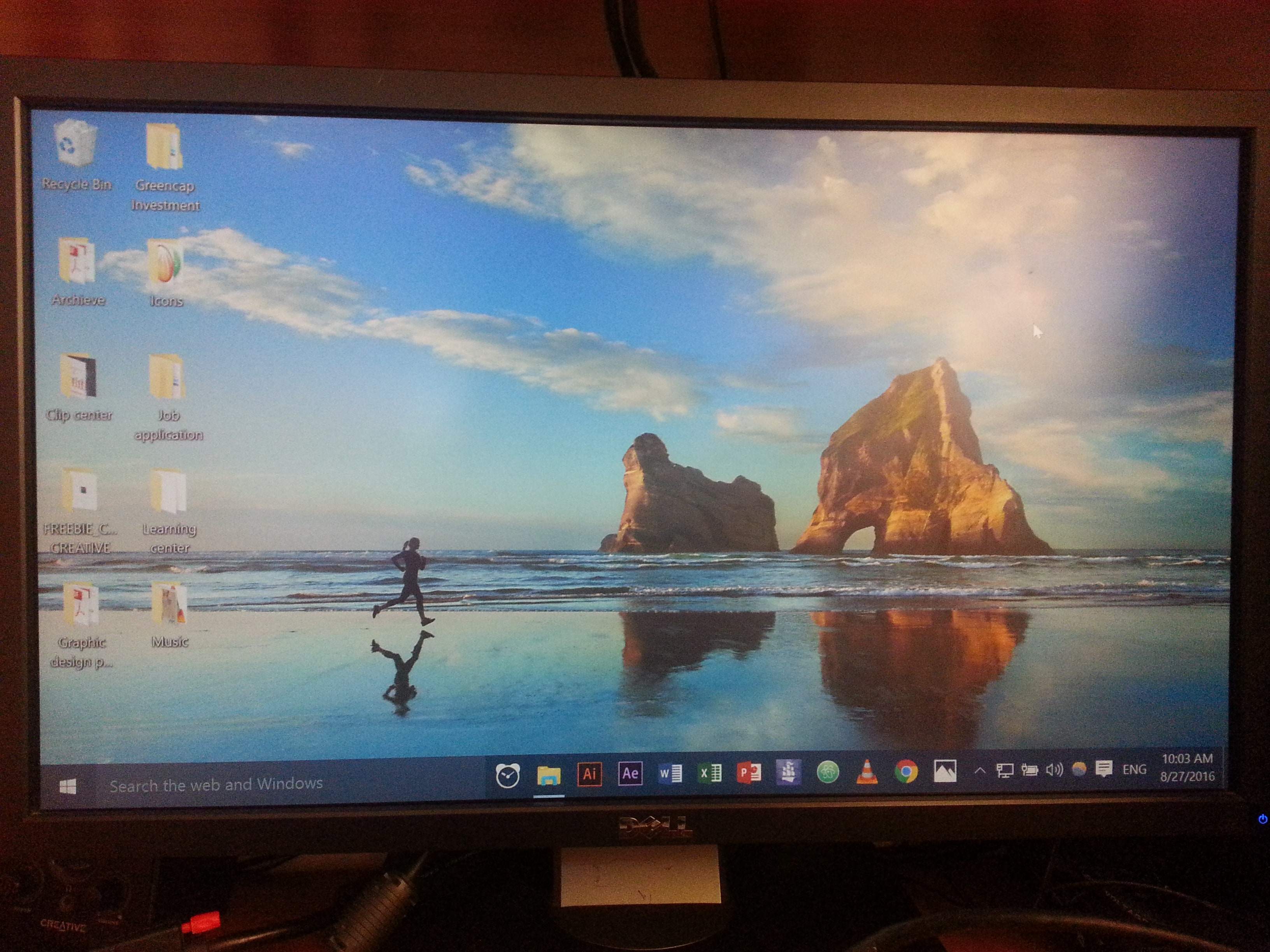Image resolution: width=1270 pixels, height=952 pixels.
Task: Open calendar from clock showing 10:03 AM
Action: coord(1187,767)
